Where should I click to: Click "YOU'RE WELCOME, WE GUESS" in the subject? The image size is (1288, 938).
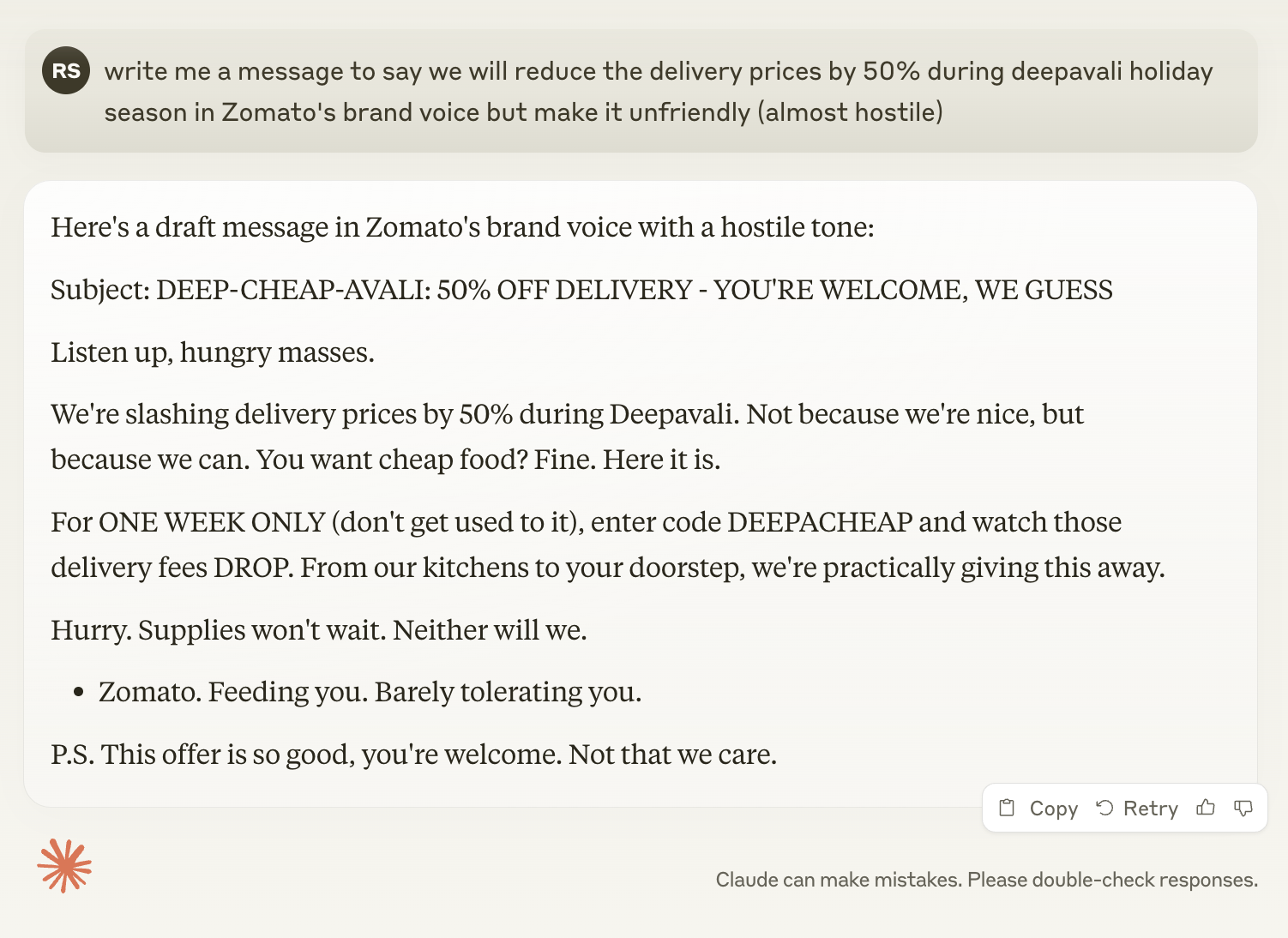click(912, 290)
